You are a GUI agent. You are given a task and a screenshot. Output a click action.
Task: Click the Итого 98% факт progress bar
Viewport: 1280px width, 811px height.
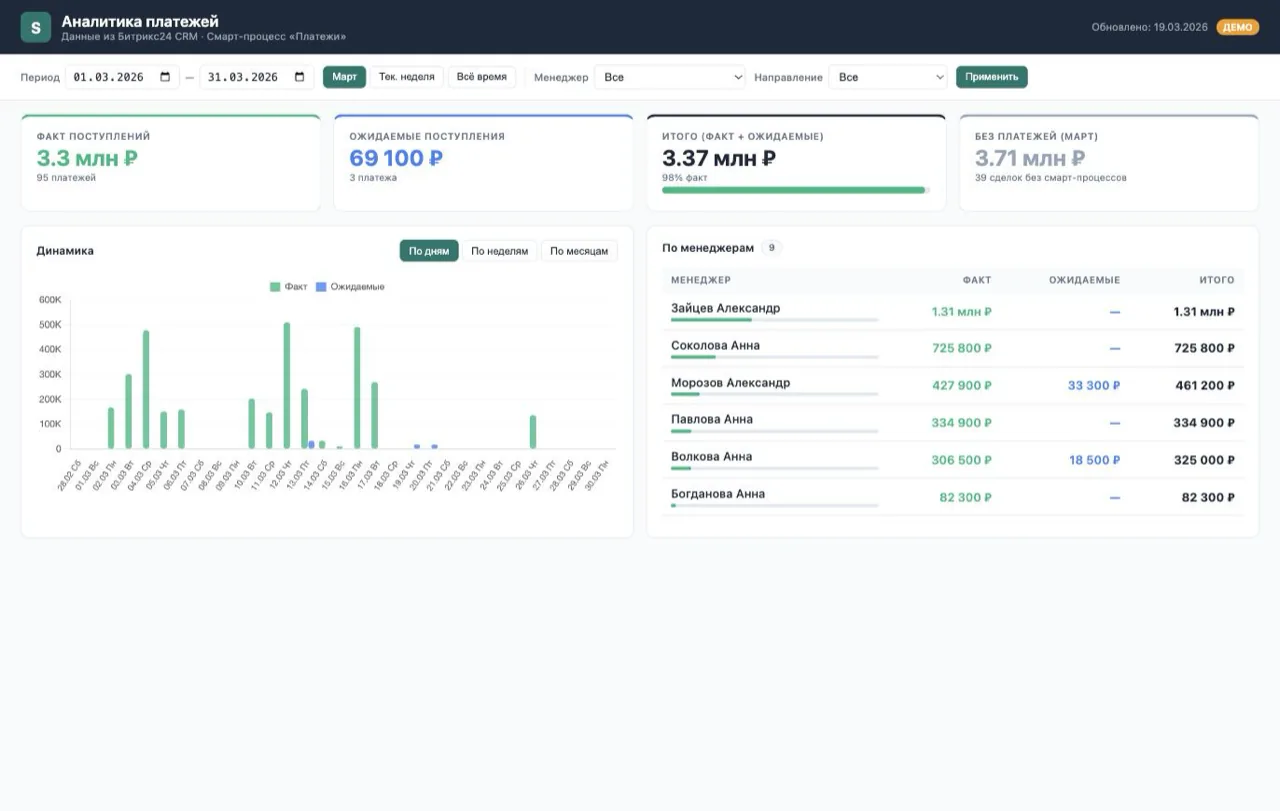(796, 190)
